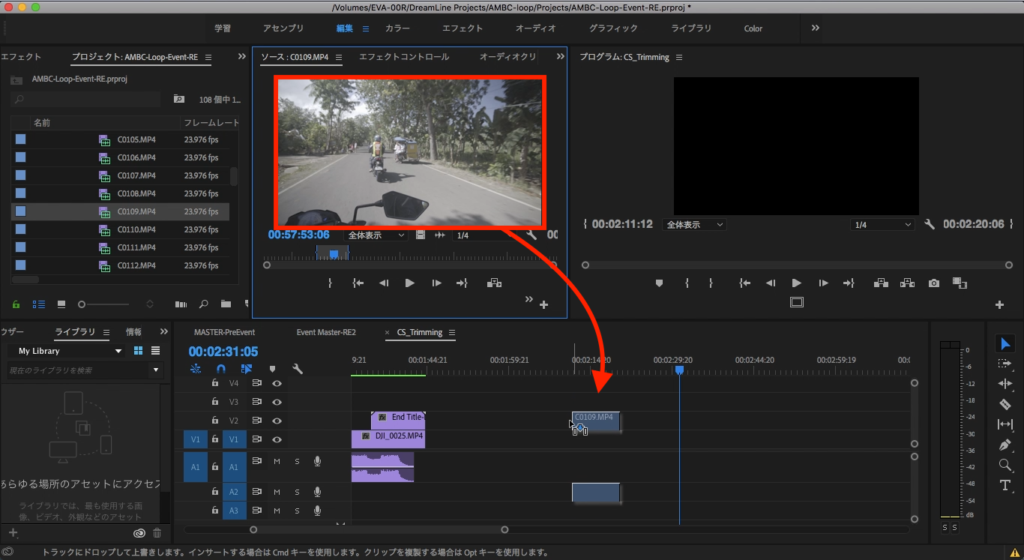
Task: Click Export Frame camera icon in Program monitor
Action: click(933, 283)
